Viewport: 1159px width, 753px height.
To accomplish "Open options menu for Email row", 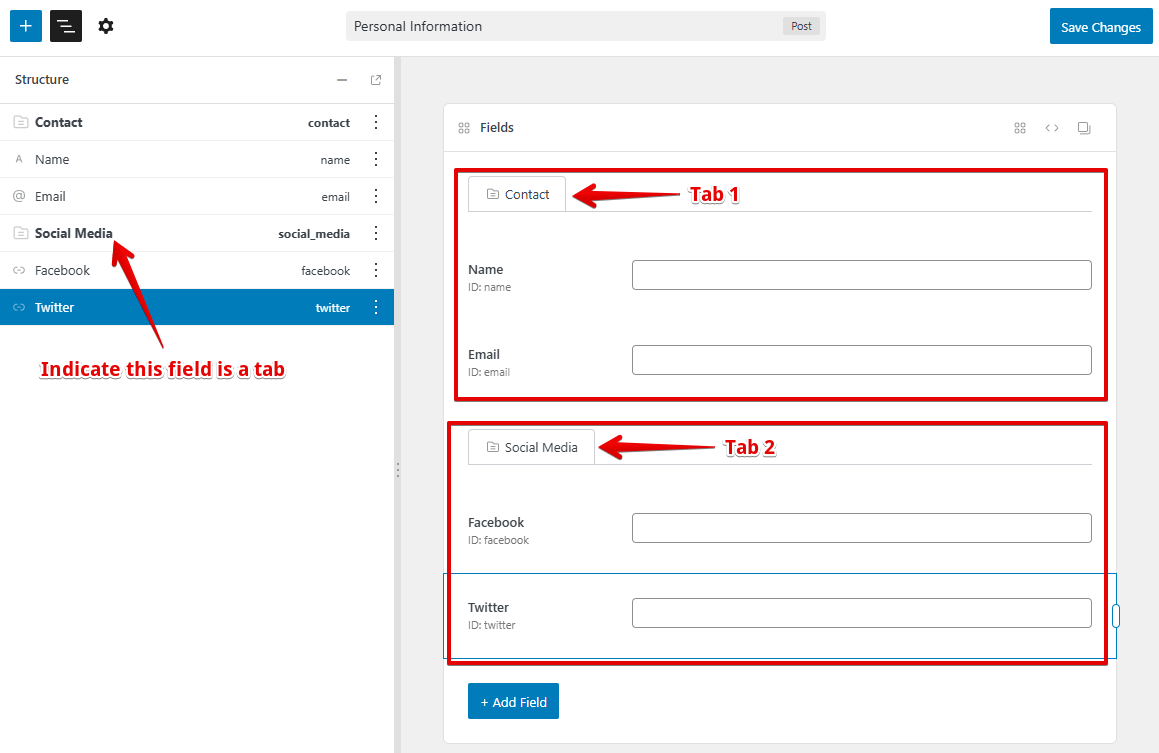I will [x=376, y=196].
